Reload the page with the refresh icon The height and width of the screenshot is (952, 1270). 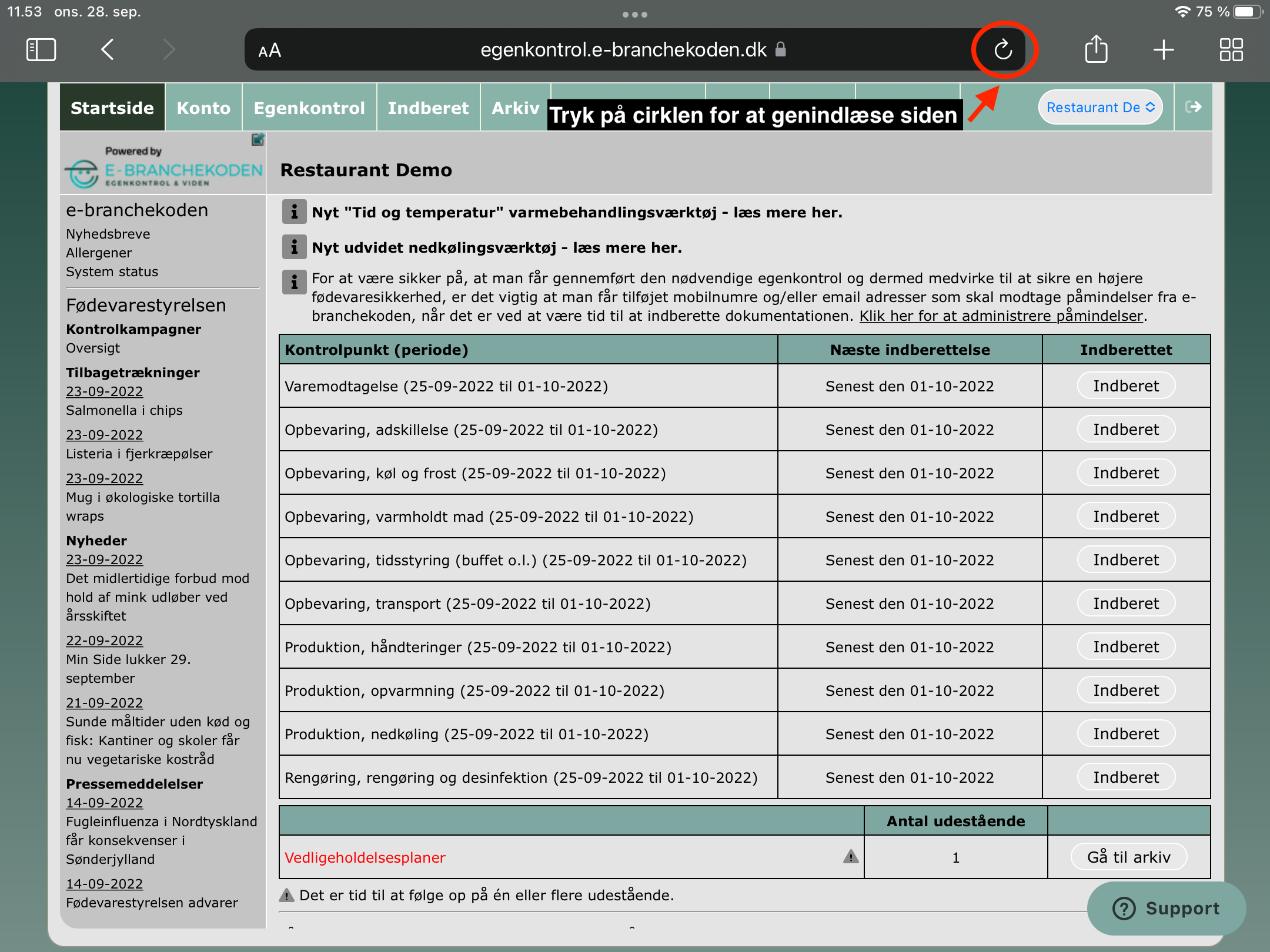pos(1003,50)
